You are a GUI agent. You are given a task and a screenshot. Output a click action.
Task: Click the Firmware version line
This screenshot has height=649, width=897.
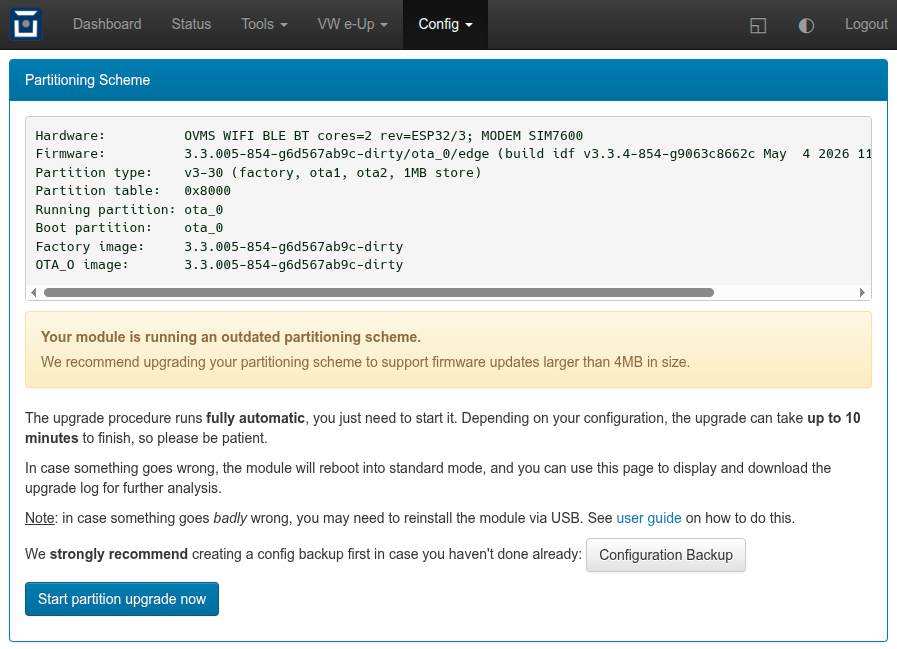pyautogui.click(x=453, y=153)
